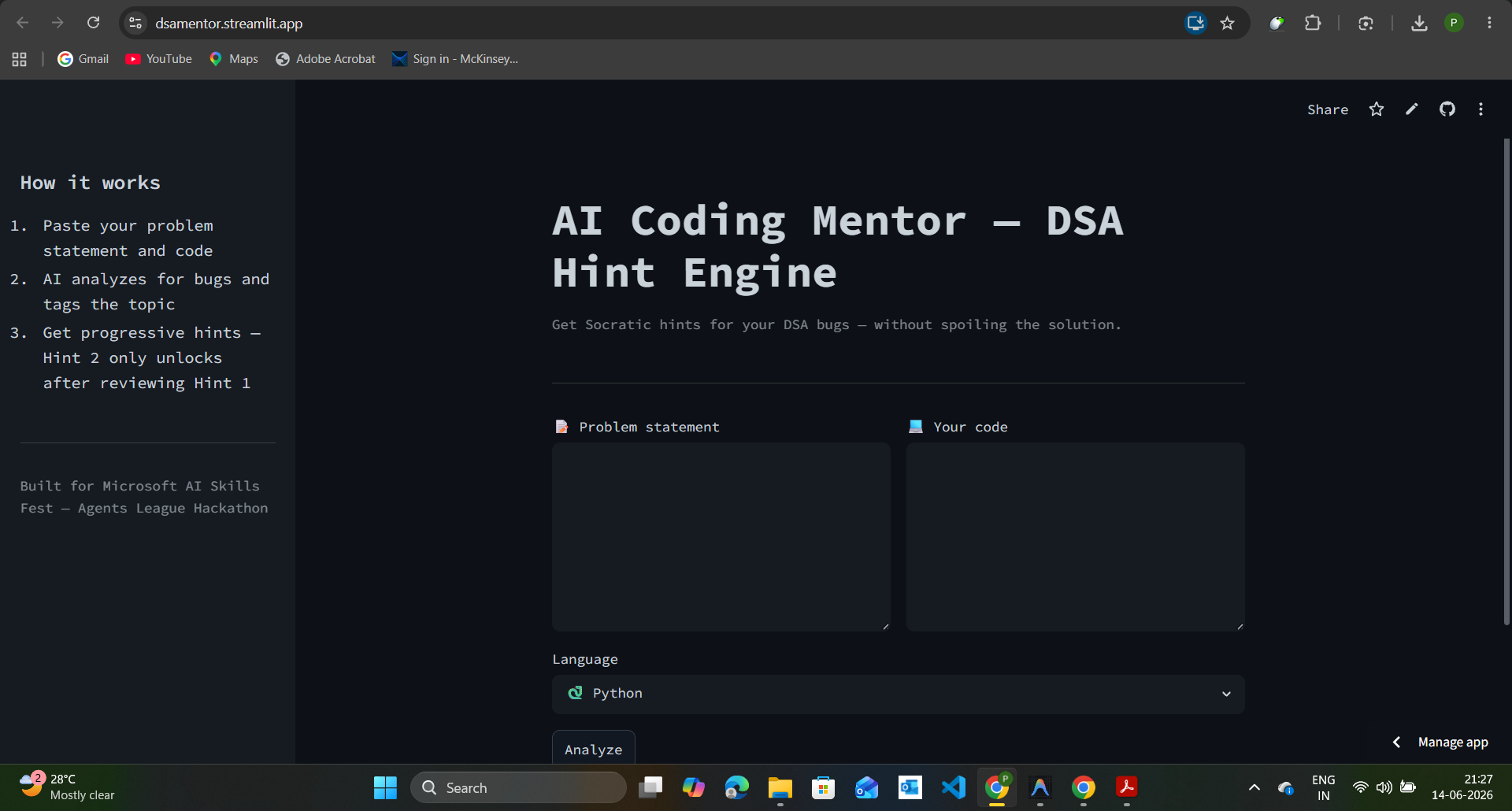1512x811 pixels.
Task: Click the Problem statement text area
Action: point(721,537)
